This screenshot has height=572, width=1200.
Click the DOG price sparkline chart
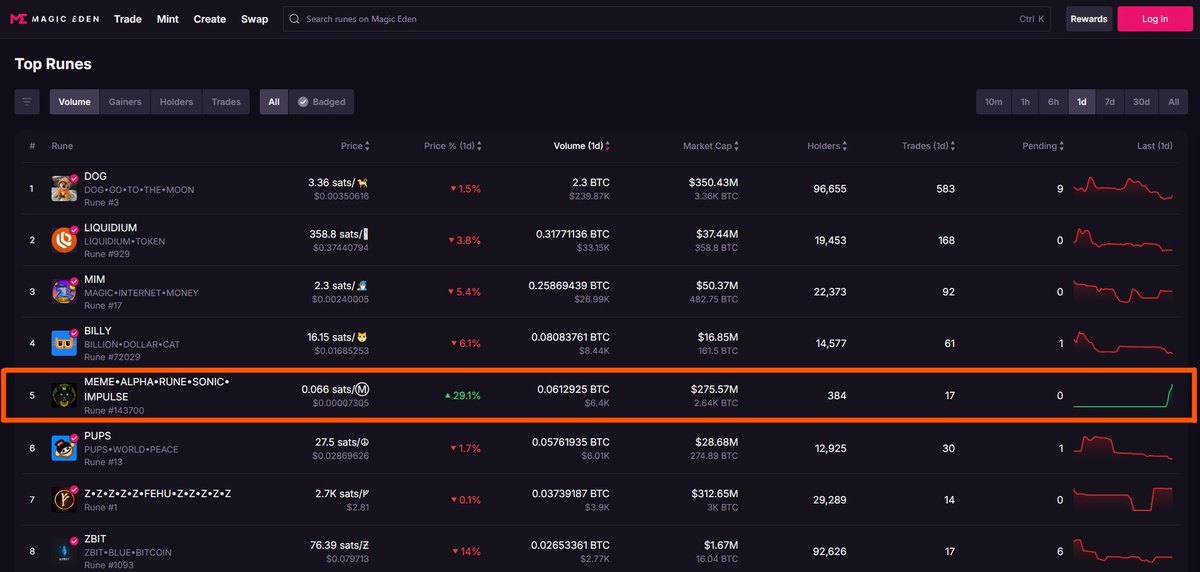point(1123,188)
